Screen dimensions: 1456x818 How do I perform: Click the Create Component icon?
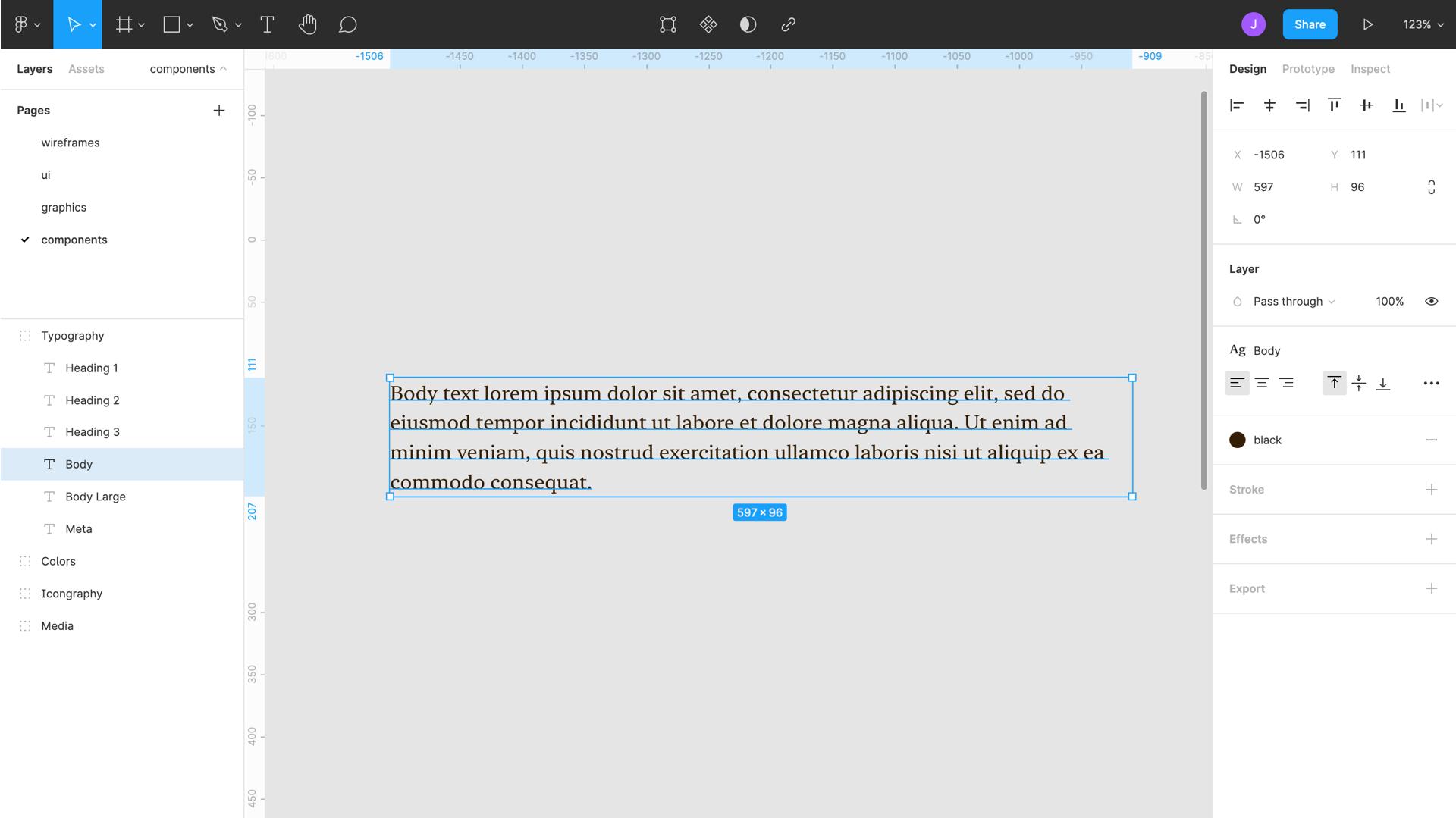pos(708,24)
